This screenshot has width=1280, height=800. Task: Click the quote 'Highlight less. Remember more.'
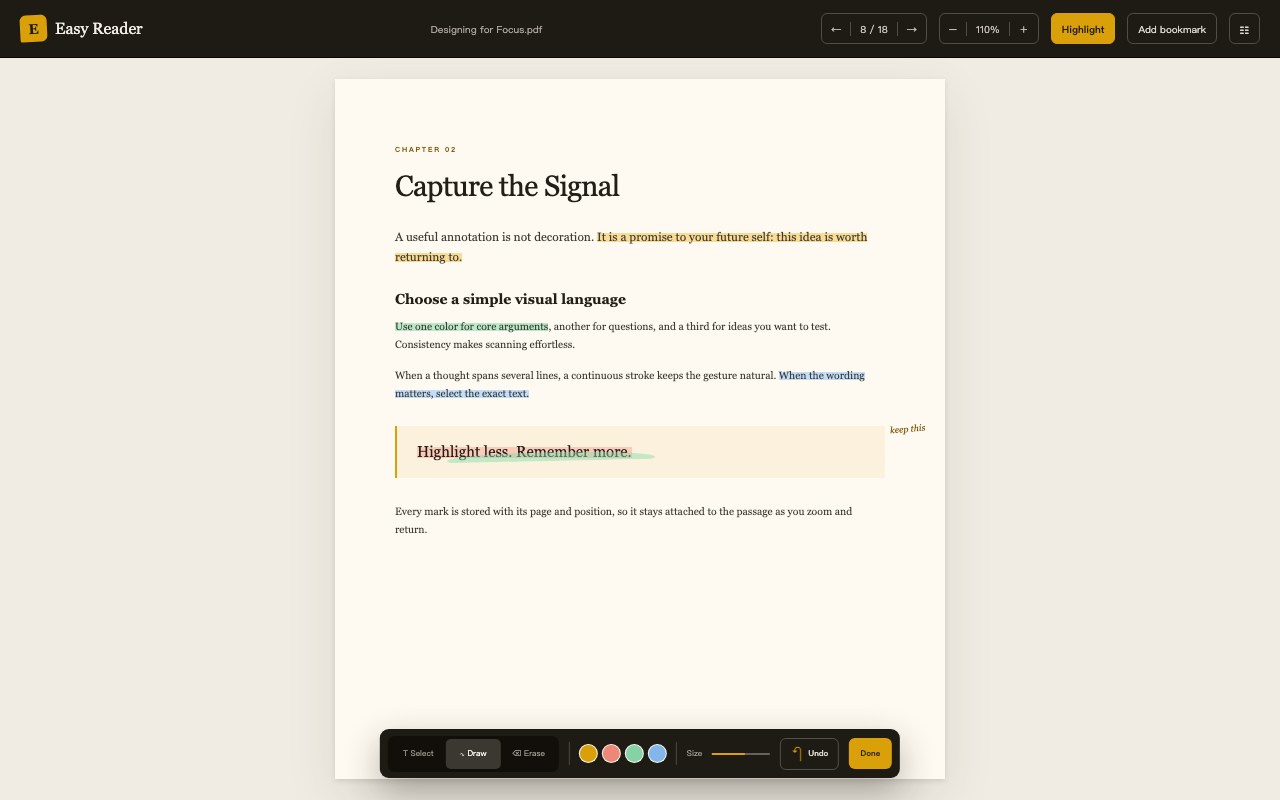click(x=524, y=452)
